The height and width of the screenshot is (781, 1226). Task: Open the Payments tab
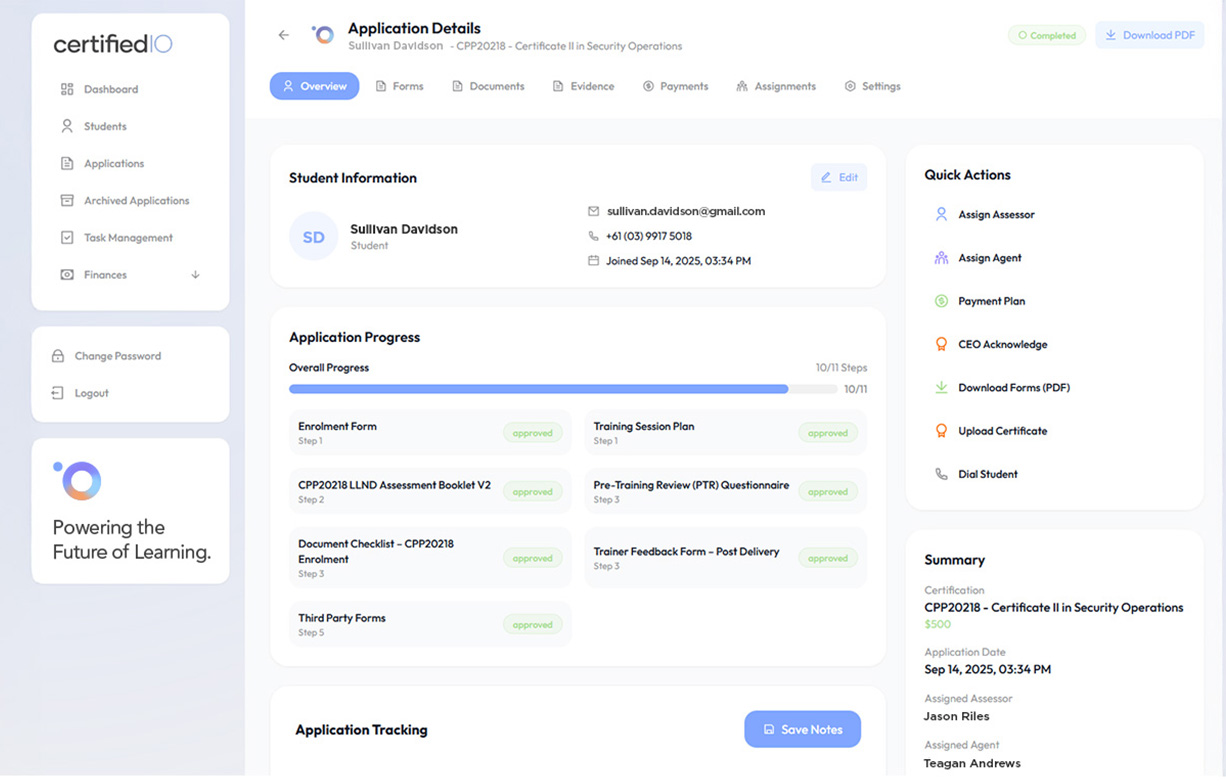coord(675,86)
